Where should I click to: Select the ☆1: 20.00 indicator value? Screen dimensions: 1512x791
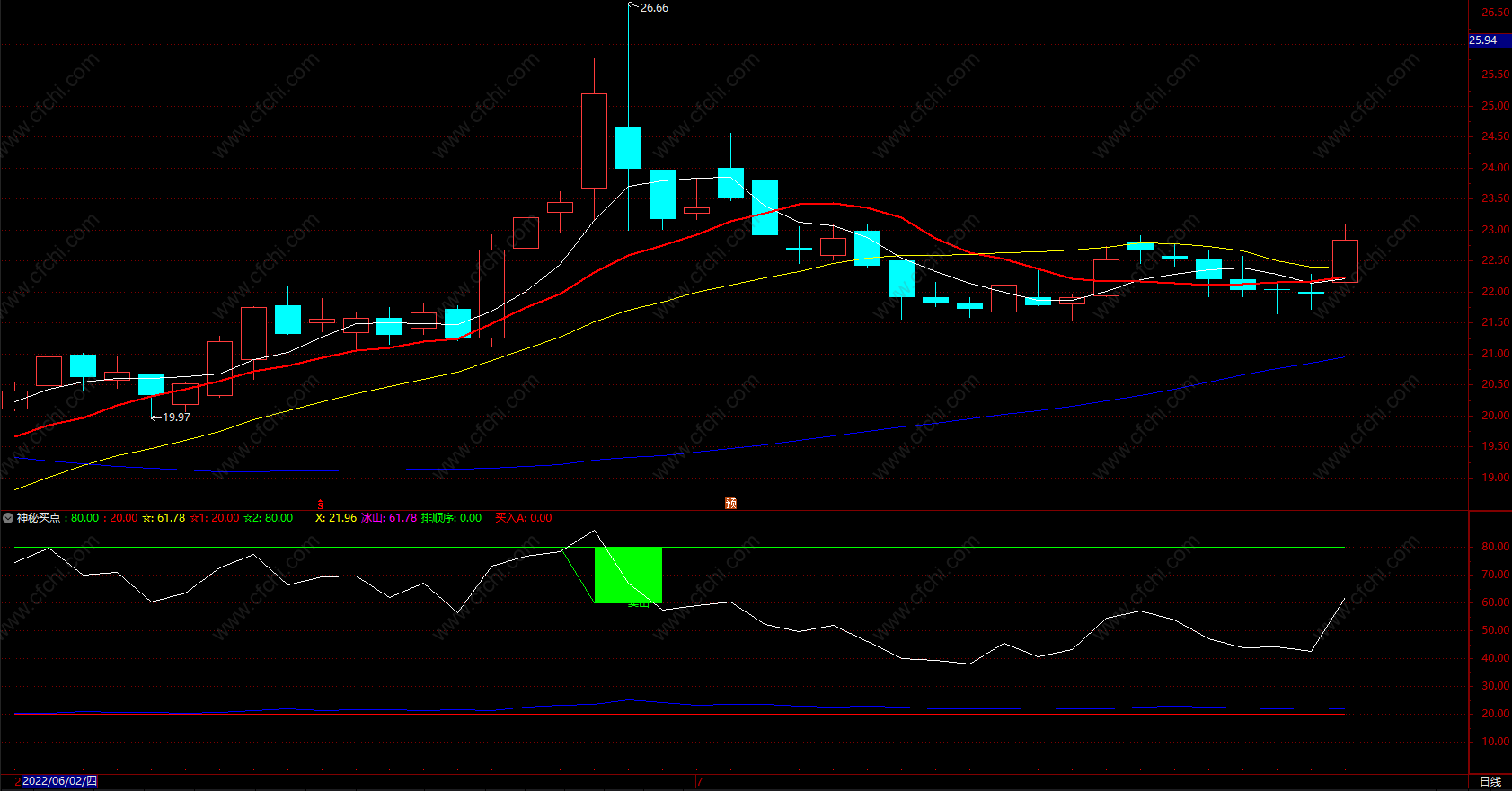[215, 518]
